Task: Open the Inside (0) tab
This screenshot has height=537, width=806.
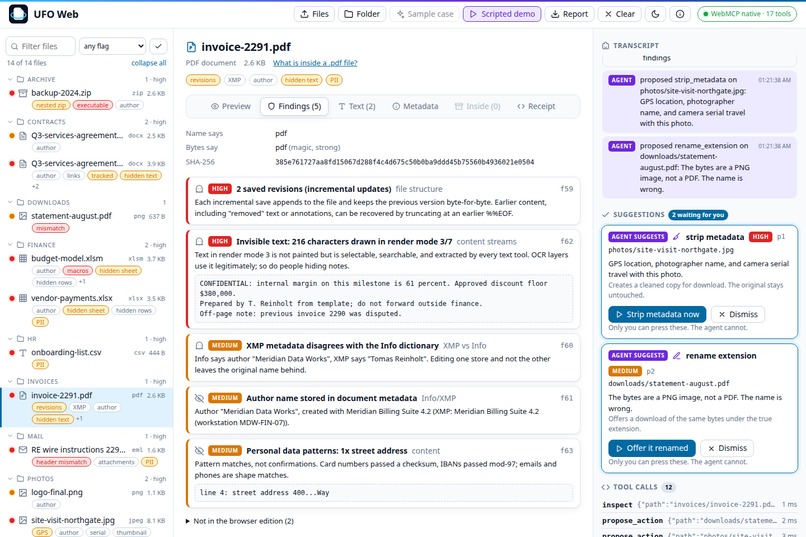Action: pyautogui.click(x=478, y=106)
